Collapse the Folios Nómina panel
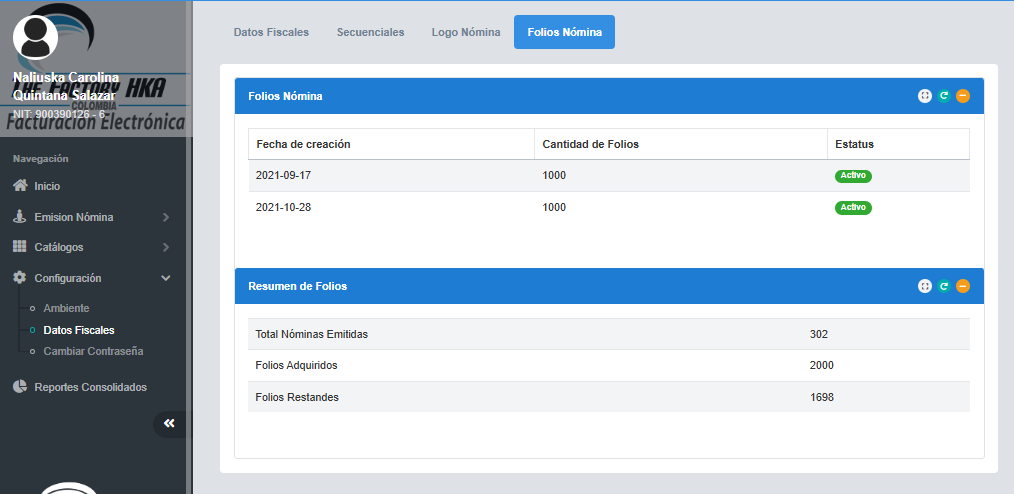This screenshot has width=1014, height=494. [x=963, y=96]
